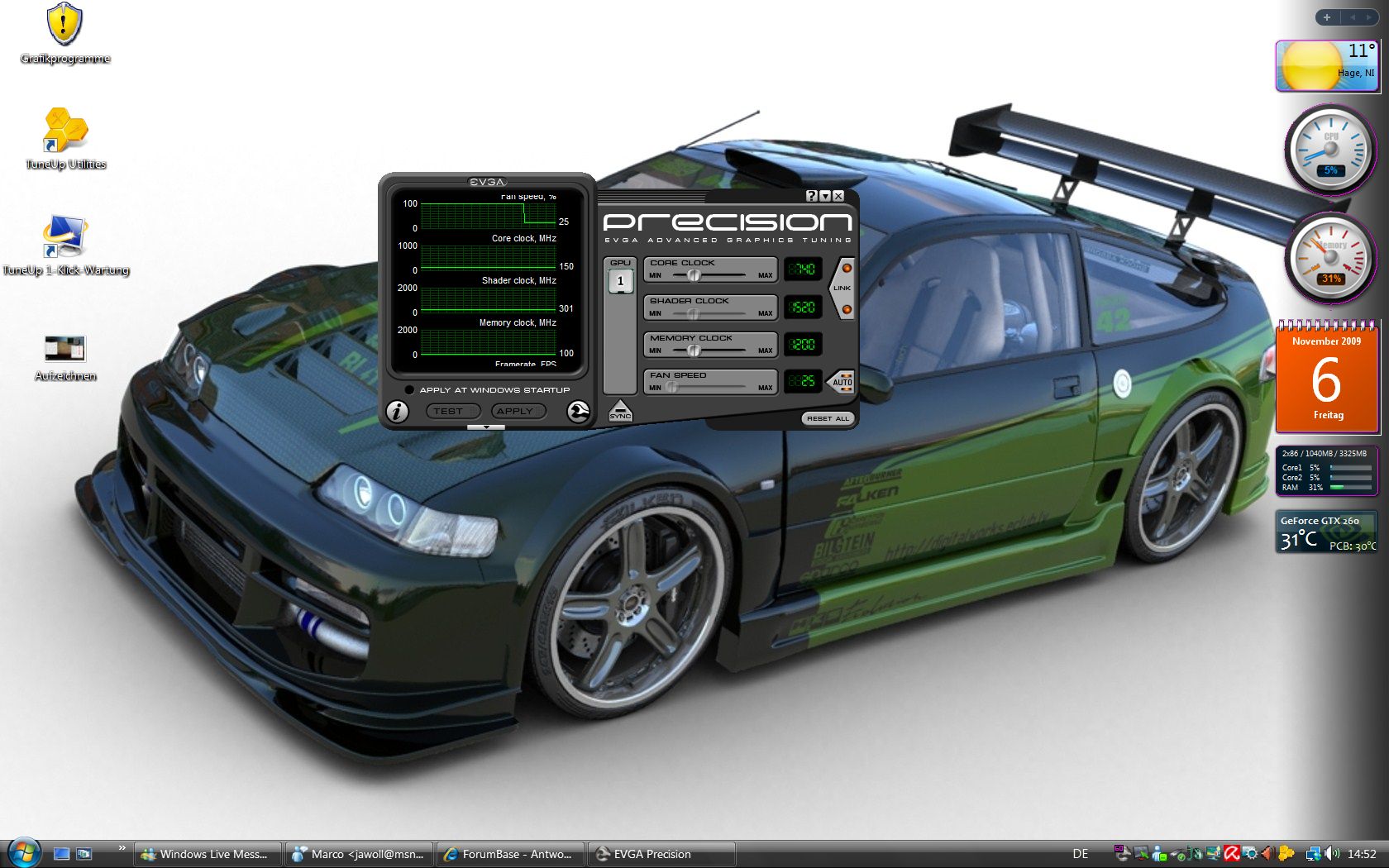Adjust the Fan Speed slider handle
Viewport: 1389px width, 868px height.
(672, 387)
